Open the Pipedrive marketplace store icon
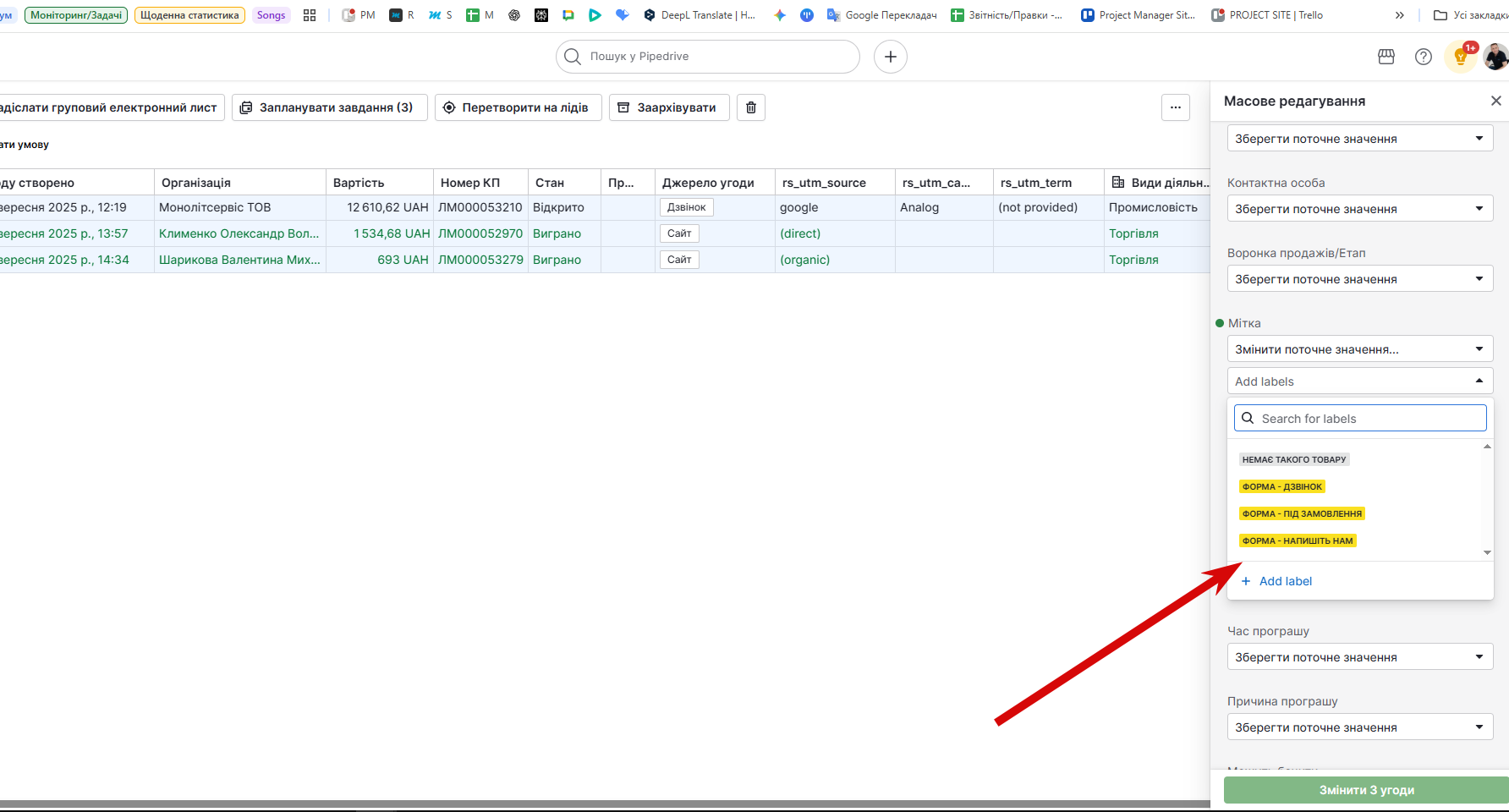Image resolution: width=1509 pixels, height=812 pixels. tap(1386, 57)
